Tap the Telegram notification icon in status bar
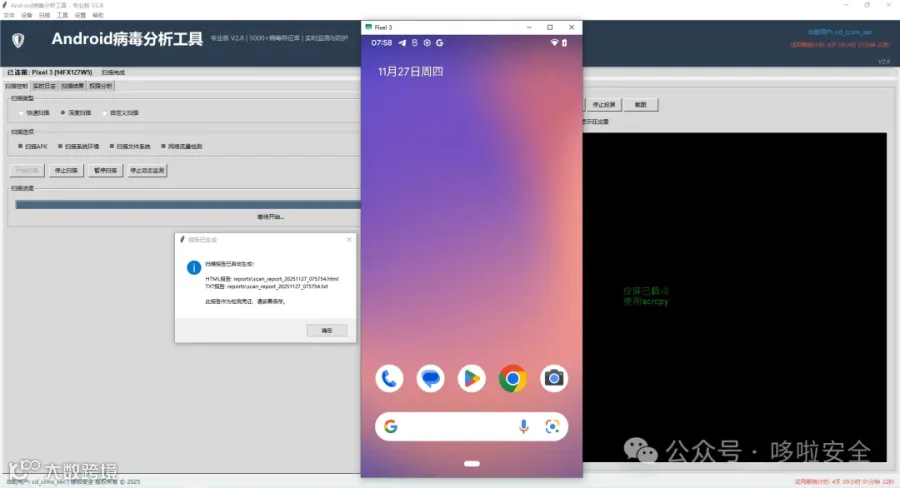 [402, 43]
